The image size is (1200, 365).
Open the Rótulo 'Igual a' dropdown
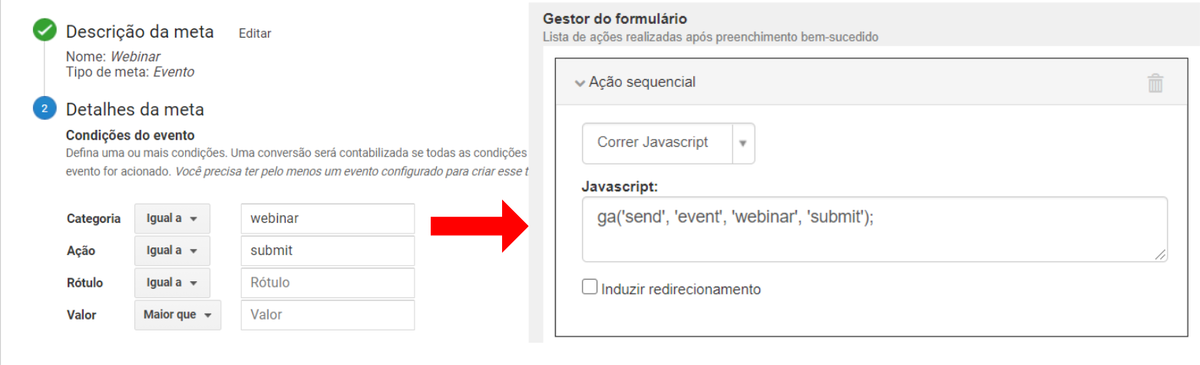tap(173, 283)
